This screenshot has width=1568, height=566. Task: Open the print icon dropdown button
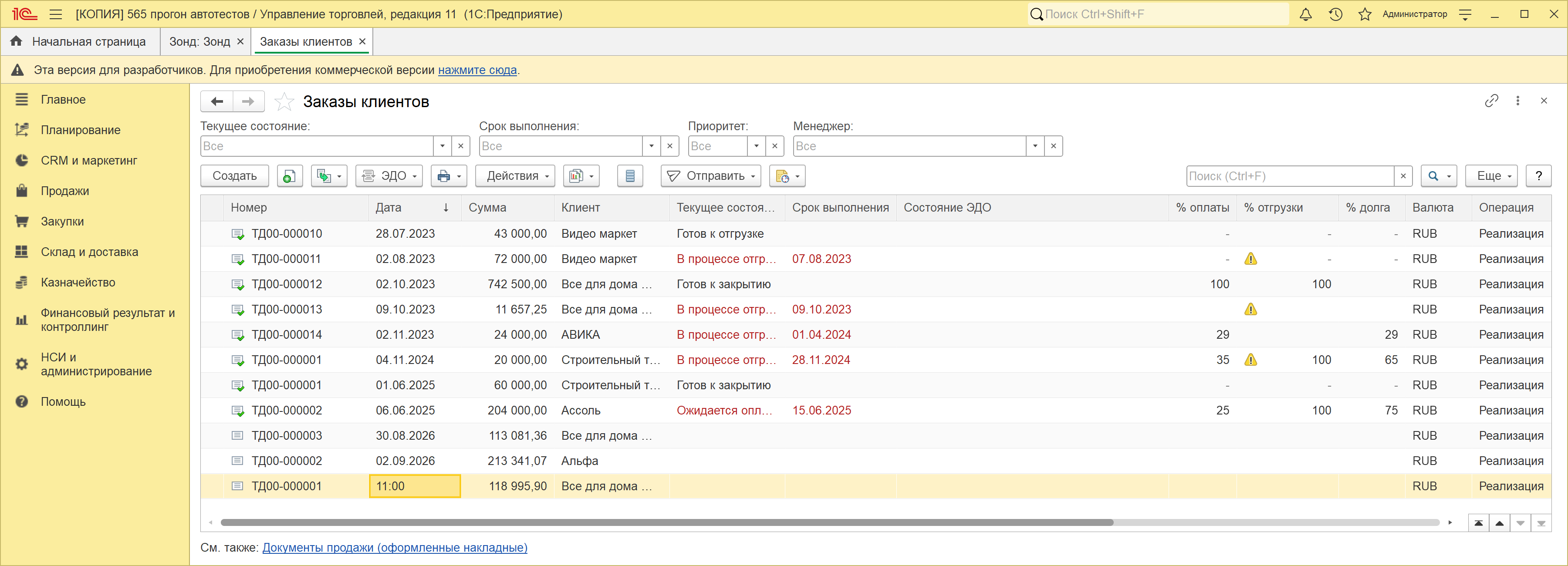pos(449,176)
